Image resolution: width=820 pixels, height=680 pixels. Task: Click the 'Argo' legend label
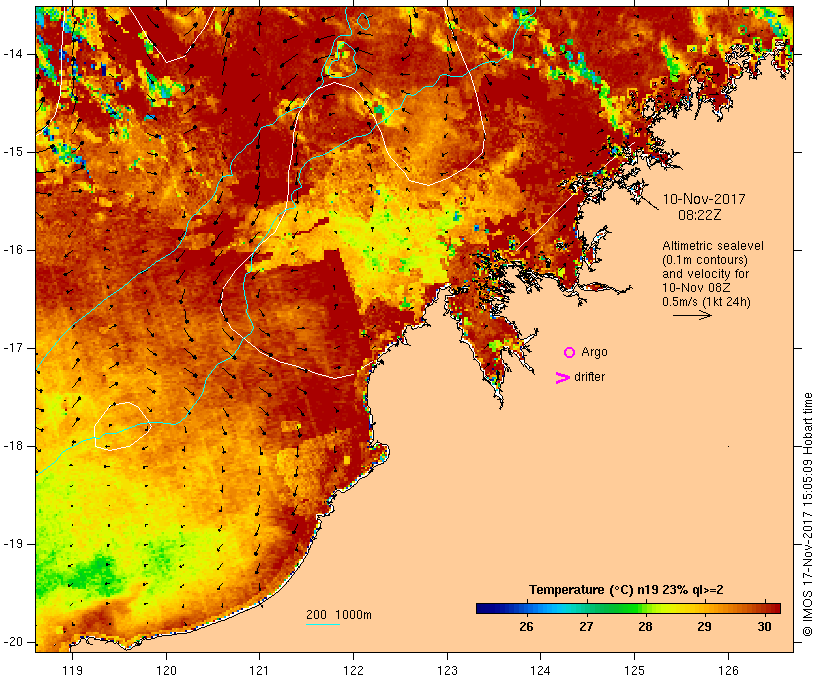[x=595, y=353]
